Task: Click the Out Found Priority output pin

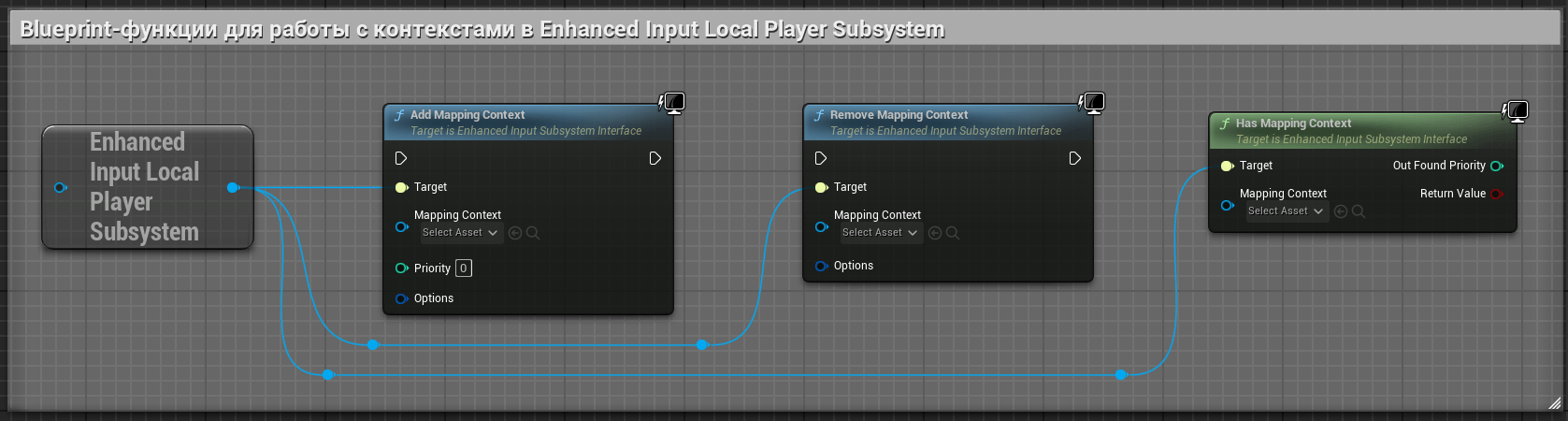Action: tap(1497, 166)
